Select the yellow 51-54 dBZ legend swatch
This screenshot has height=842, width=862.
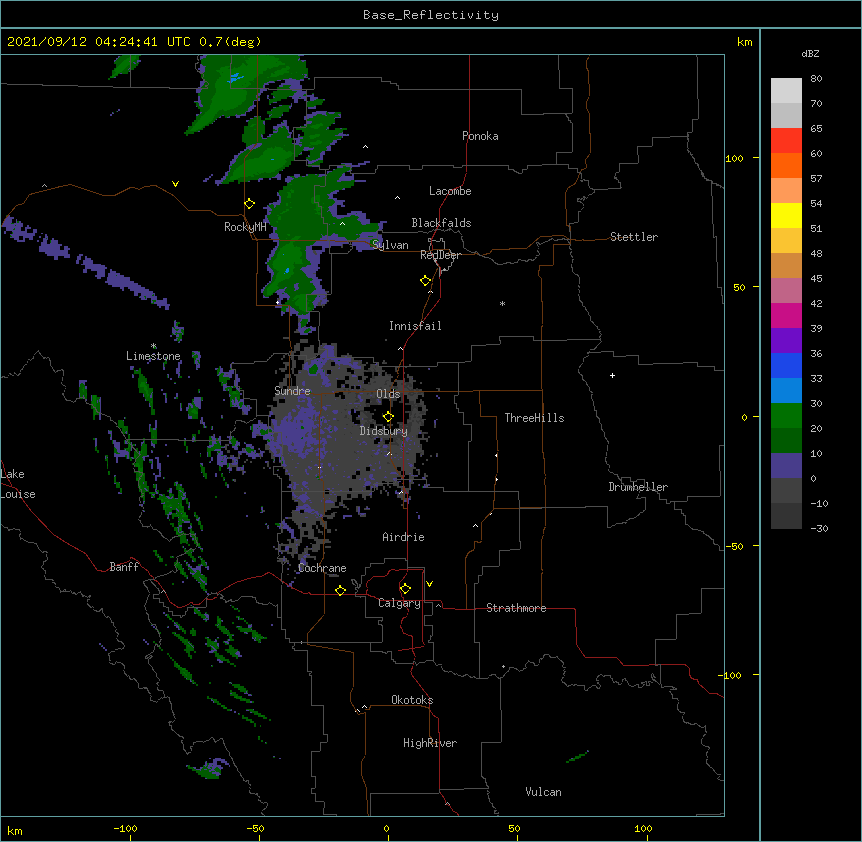pos(786,215)
